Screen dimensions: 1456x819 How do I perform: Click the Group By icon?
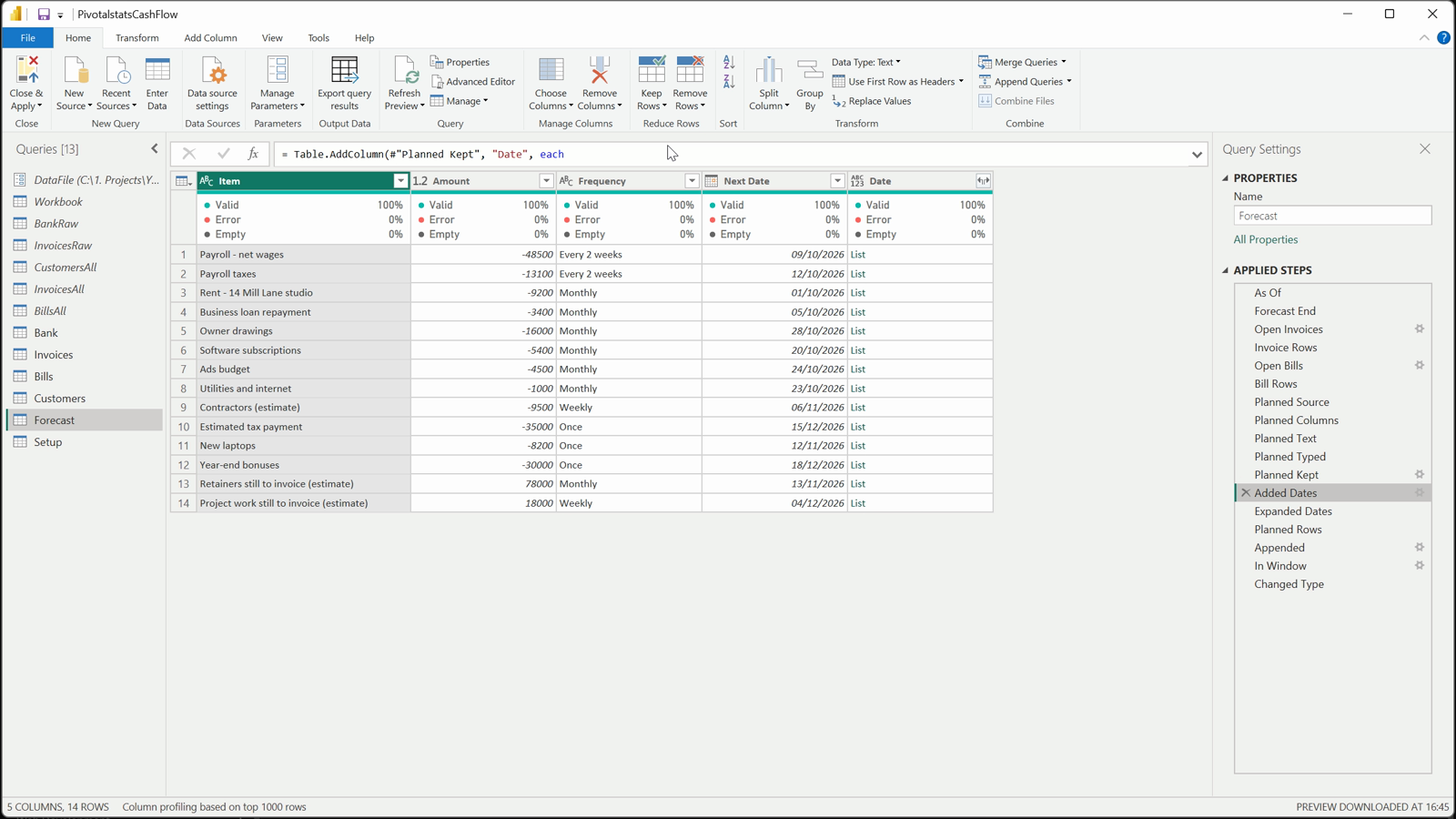810,70
